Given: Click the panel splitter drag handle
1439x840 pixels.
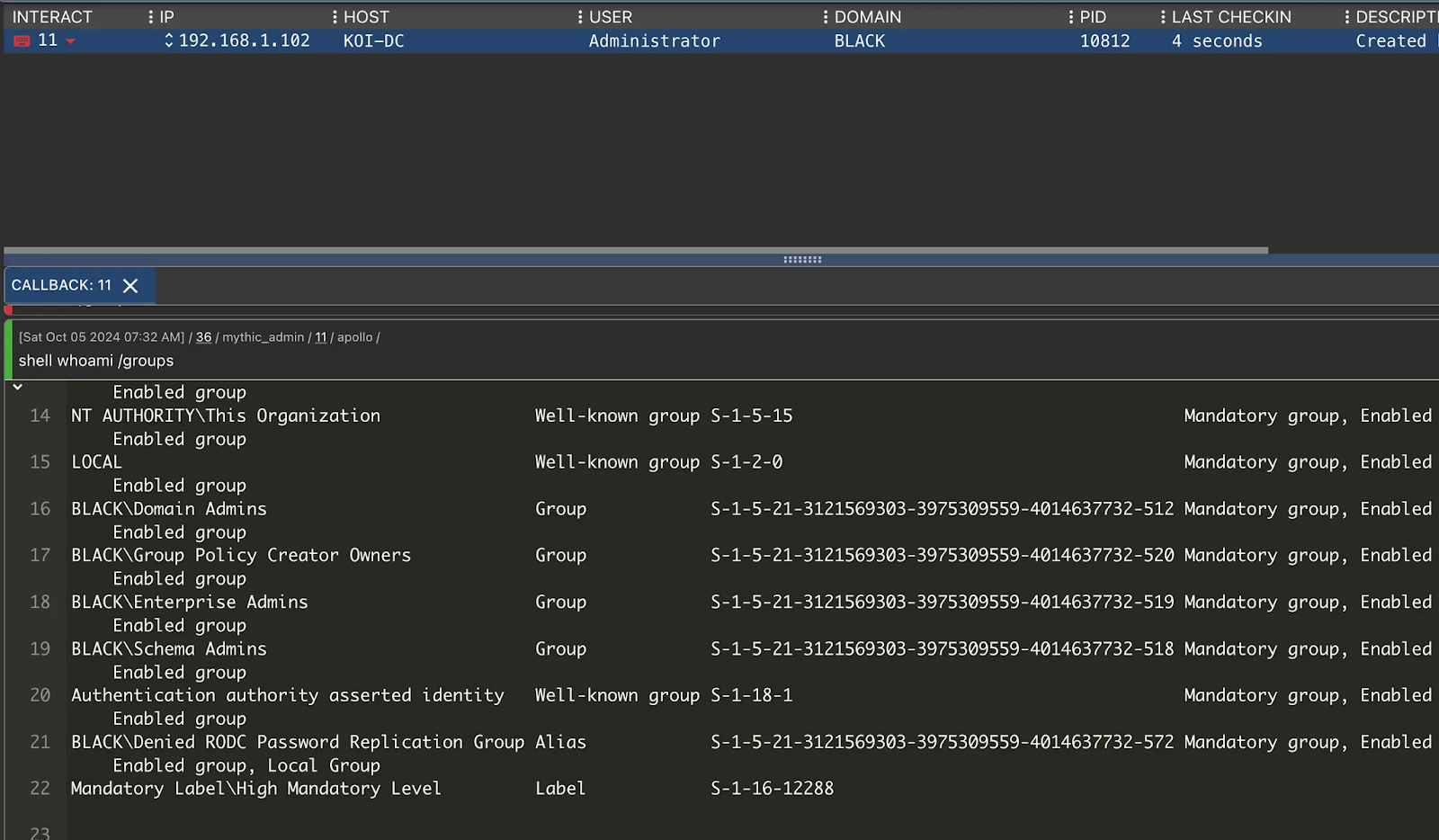Looking at the screenshot, I should click(802, 260).
